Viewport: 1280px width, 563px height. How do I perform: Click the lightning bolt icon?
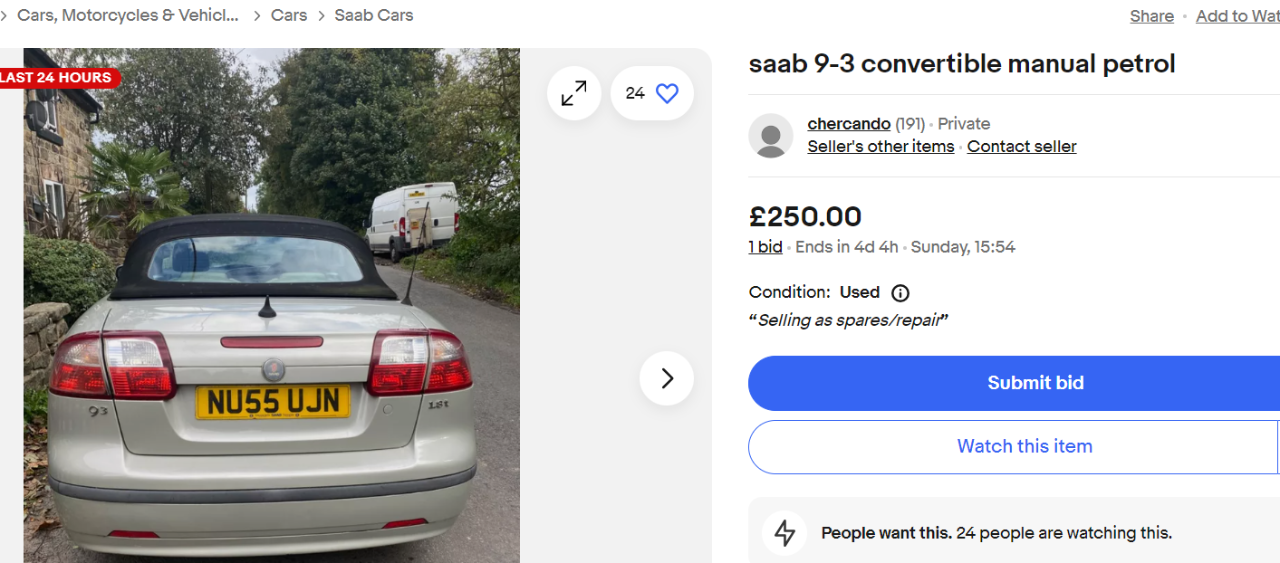tap(785, 533)
